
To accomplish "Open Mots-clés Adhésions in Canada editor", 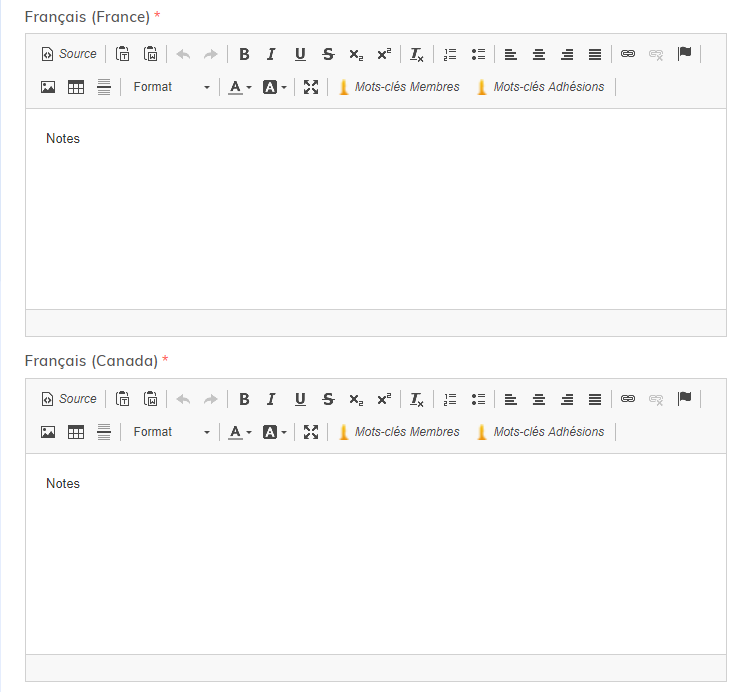I will pyautogui.click(x=540, y=432).
